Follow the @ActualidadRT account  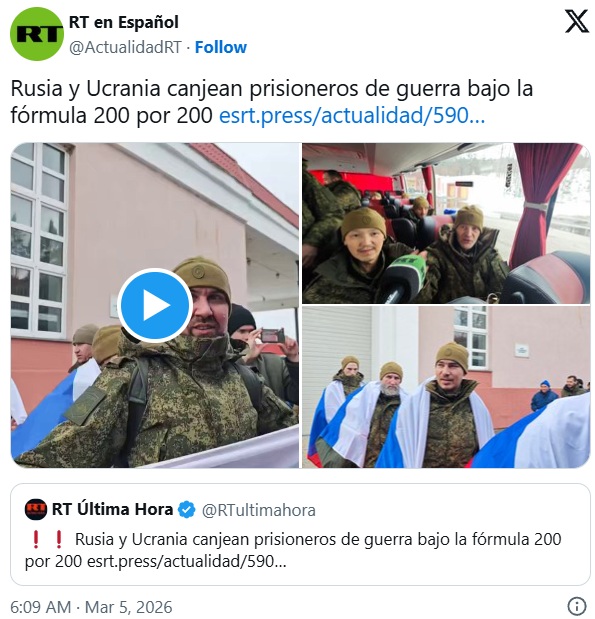pyautogui.click(x=221, y=47)
